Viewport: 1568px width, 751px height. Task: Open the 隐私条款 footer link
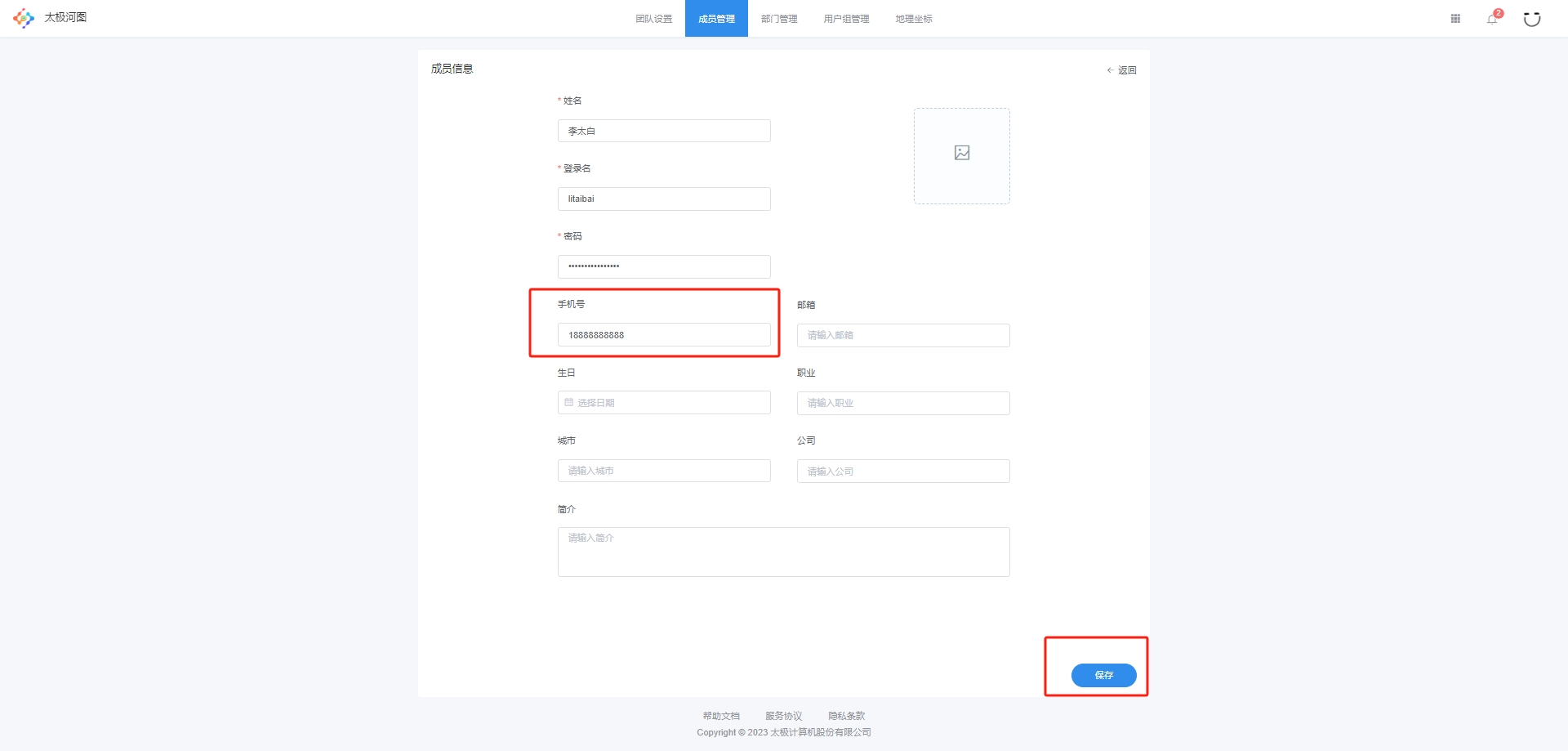click(x=847, y=716)
